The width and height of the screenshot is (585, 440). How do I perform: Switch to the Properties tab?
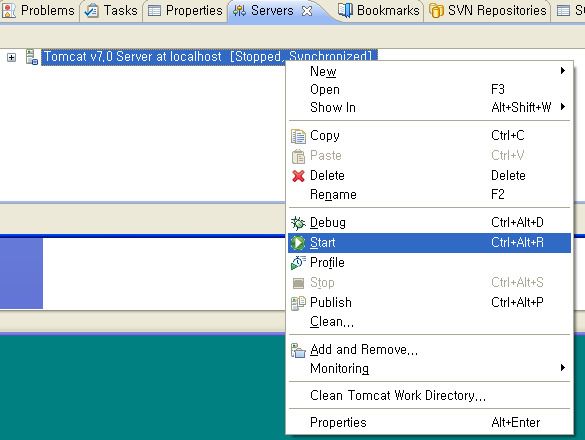pos(185,10)
